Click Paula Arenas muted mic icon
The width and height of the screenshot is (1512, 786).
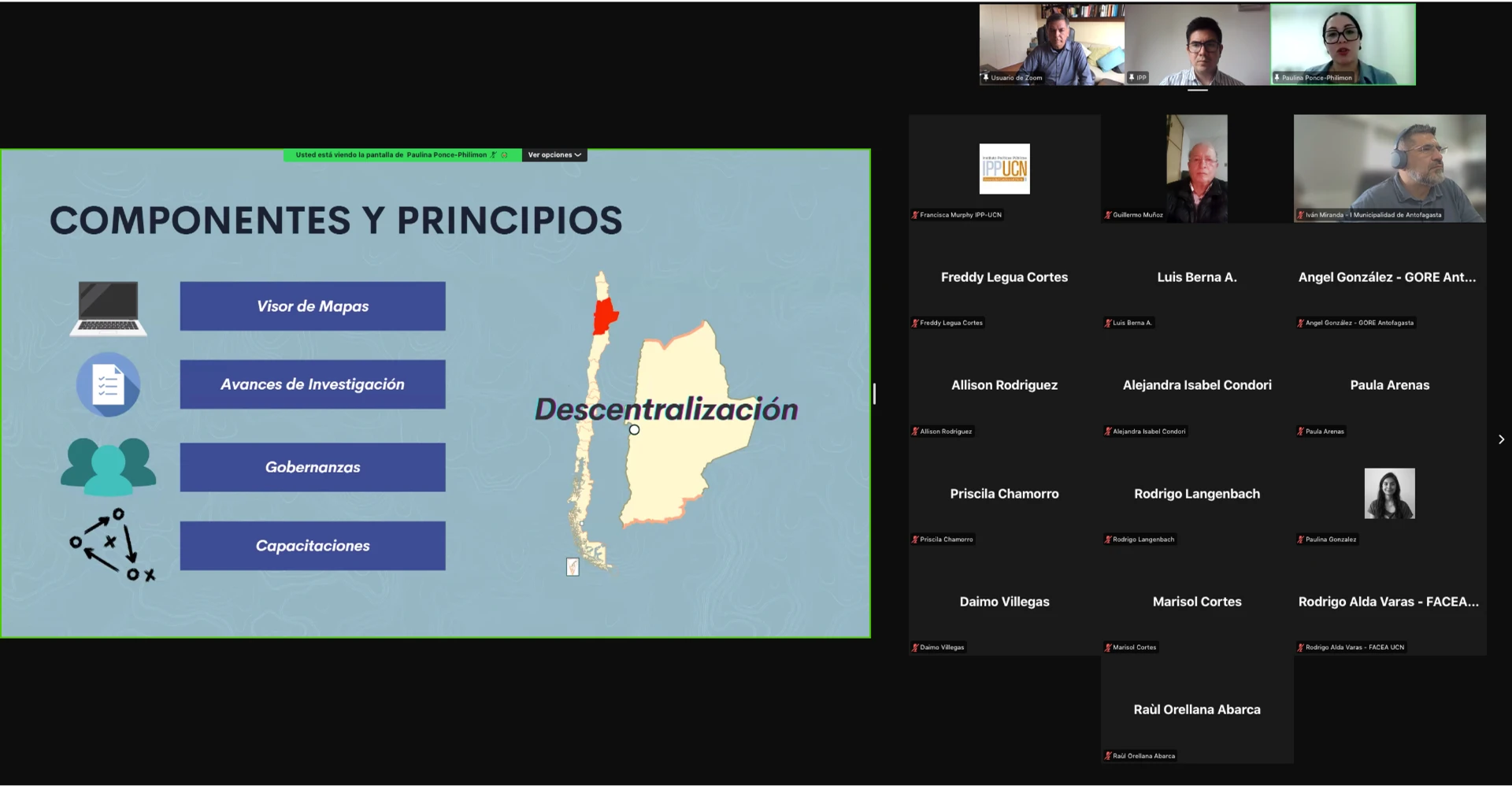(1301, 432)
